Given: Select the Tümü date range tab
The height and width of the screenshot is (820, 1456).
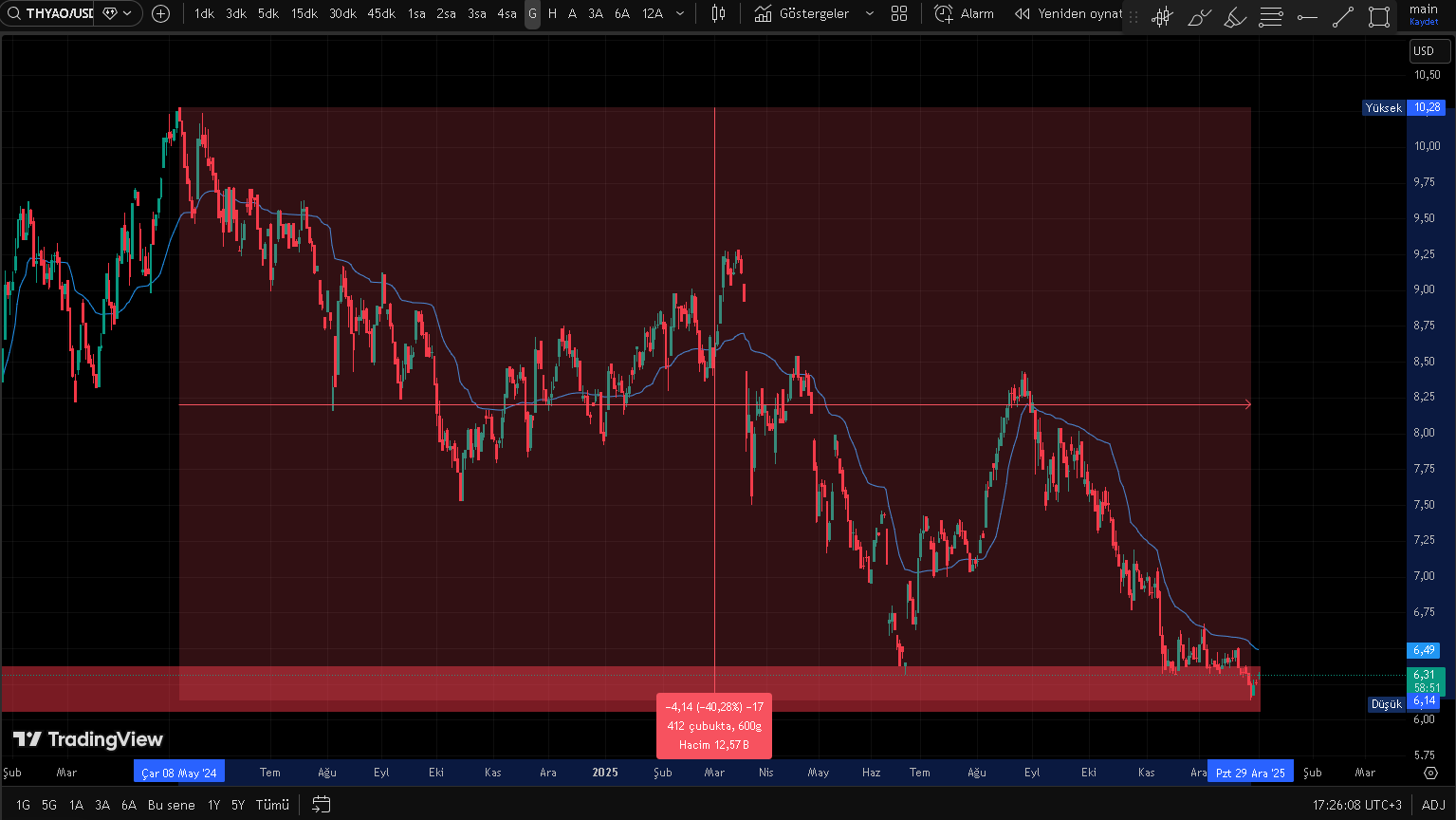Looking at the screenshot, I should click(272, 805).
